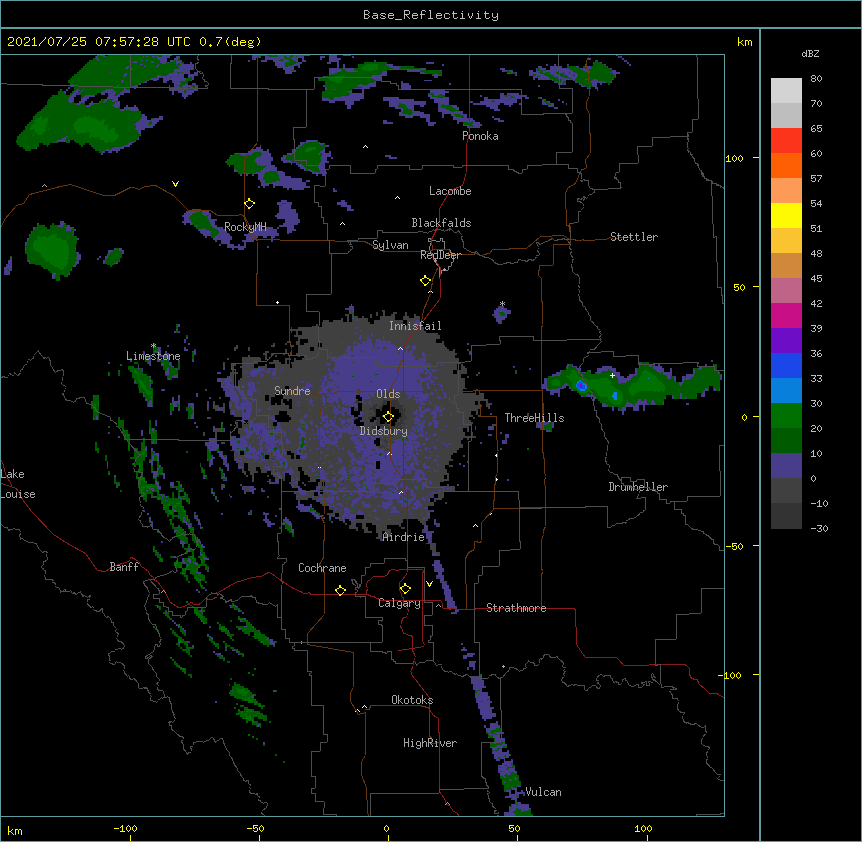
Task: Click the dBZ legend heading
Action: (810, 53)
